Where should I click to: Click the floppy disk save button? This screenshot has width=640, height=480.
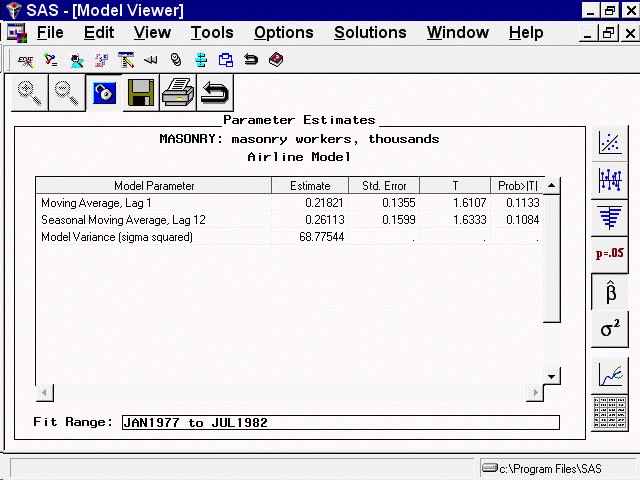141,93
